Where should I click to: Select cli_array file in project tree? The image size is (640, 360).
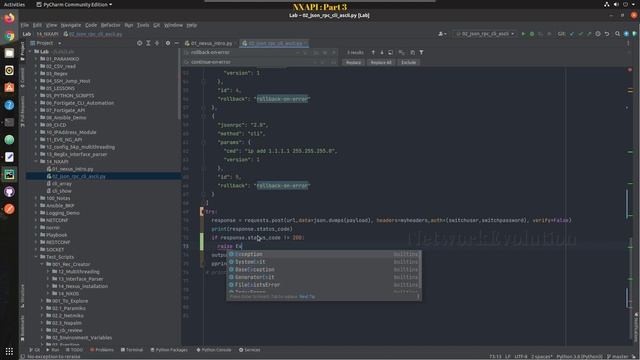point(62,184)
